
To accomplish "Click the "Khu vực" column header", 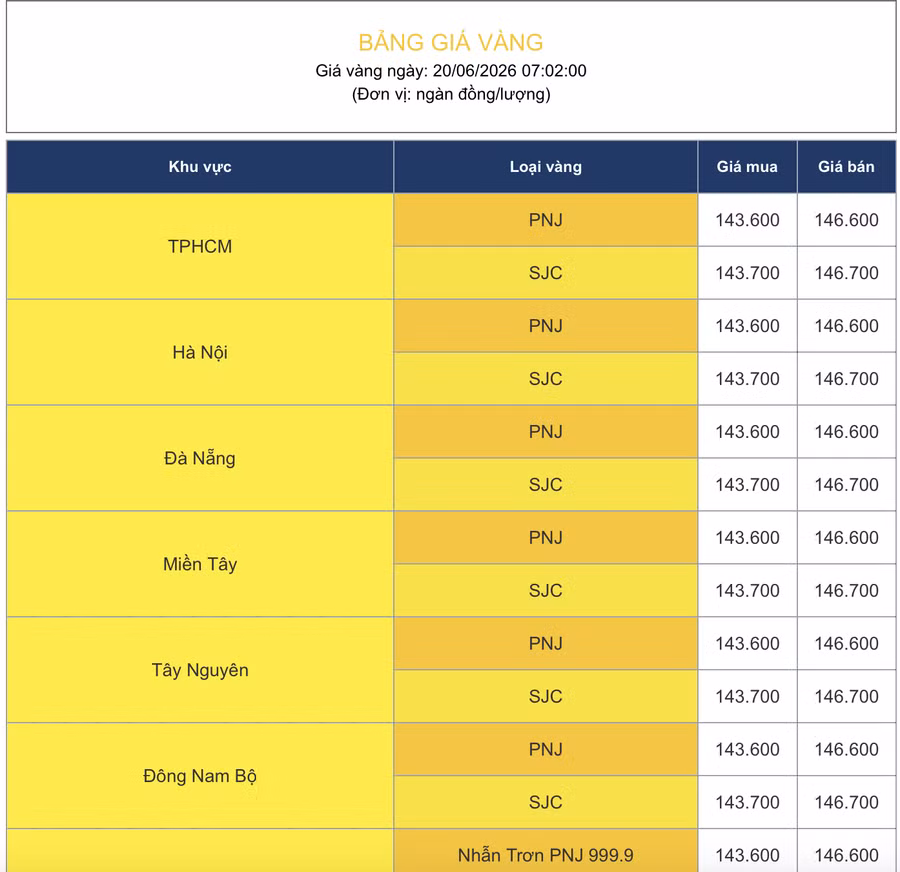I will click(x=200, y=166).
